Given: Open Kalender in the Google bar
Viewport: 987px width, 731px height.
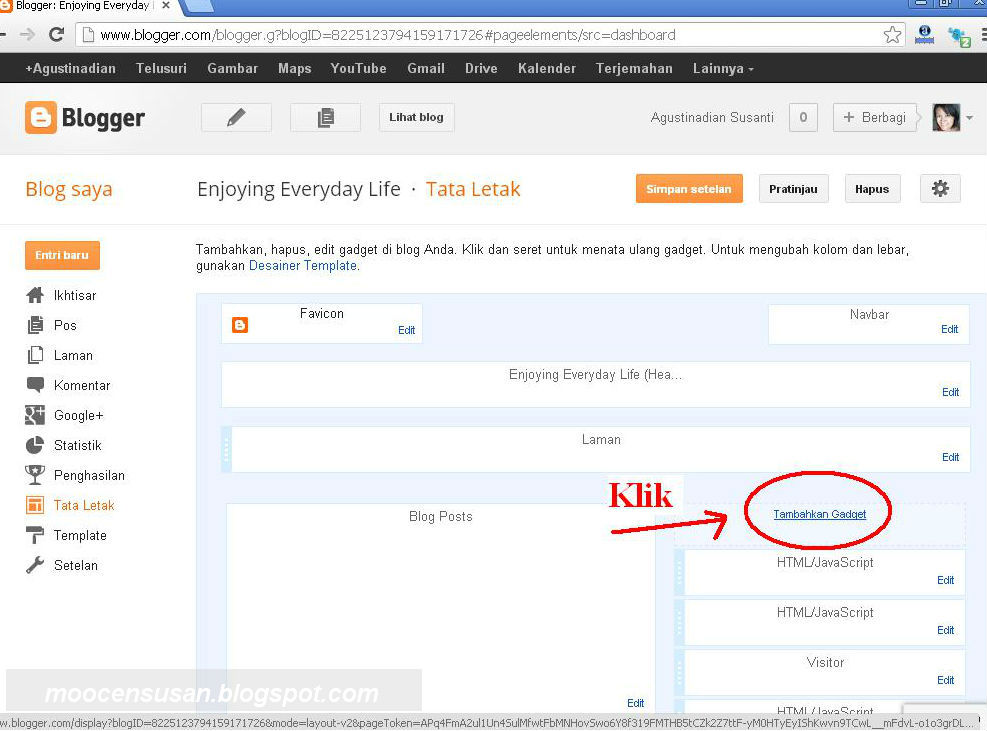Looking at the screenshot, I should coord(547,69).
